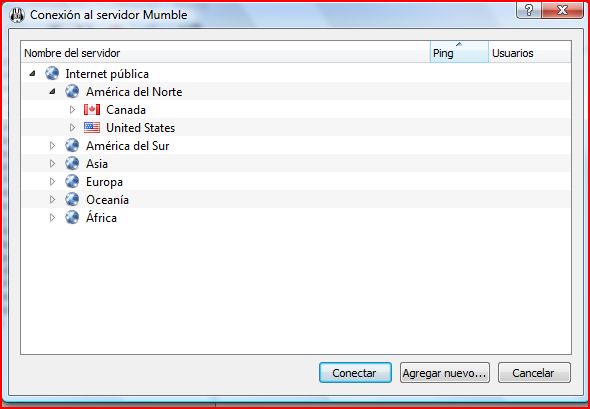Sort by the Ping column header
590x409 pixels.
[459, 53]
